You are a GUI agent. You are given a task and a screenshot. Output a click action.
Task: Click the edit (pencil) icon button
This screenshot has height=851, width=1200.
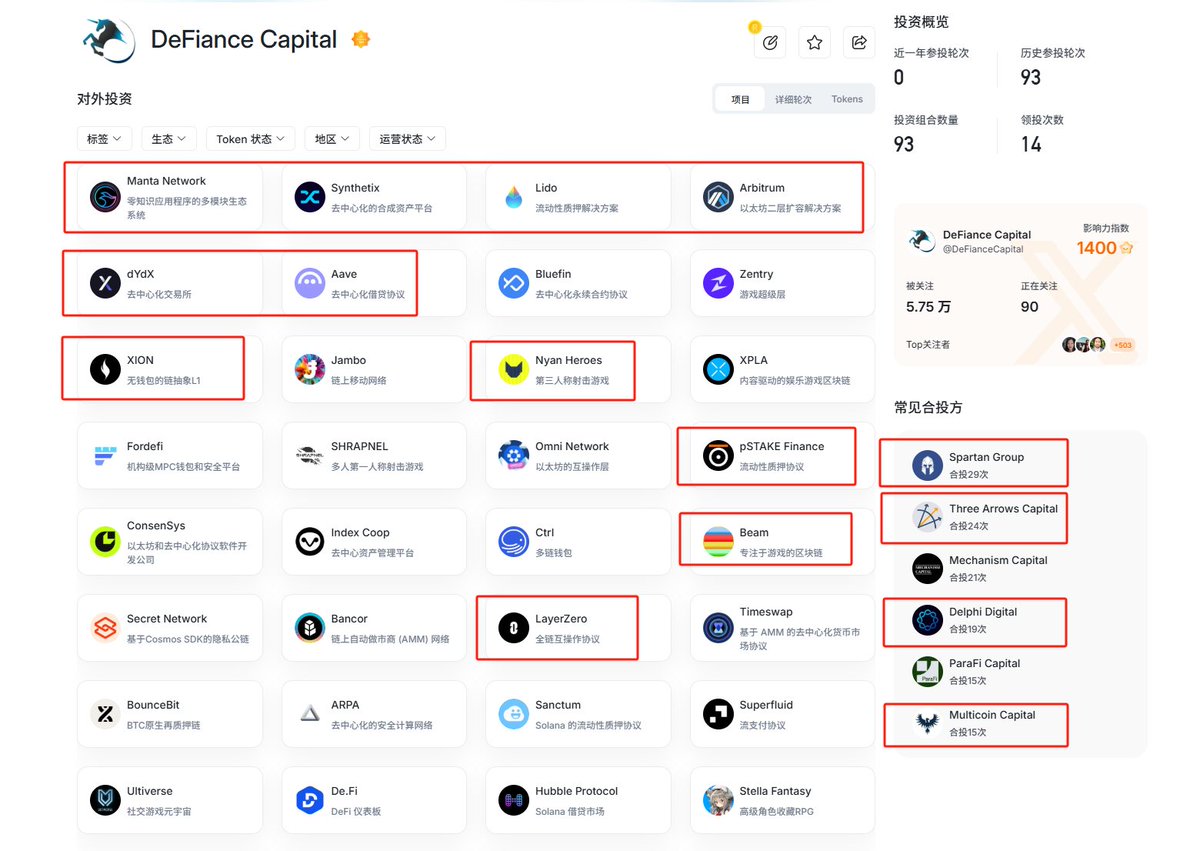[x=770, y=42]
